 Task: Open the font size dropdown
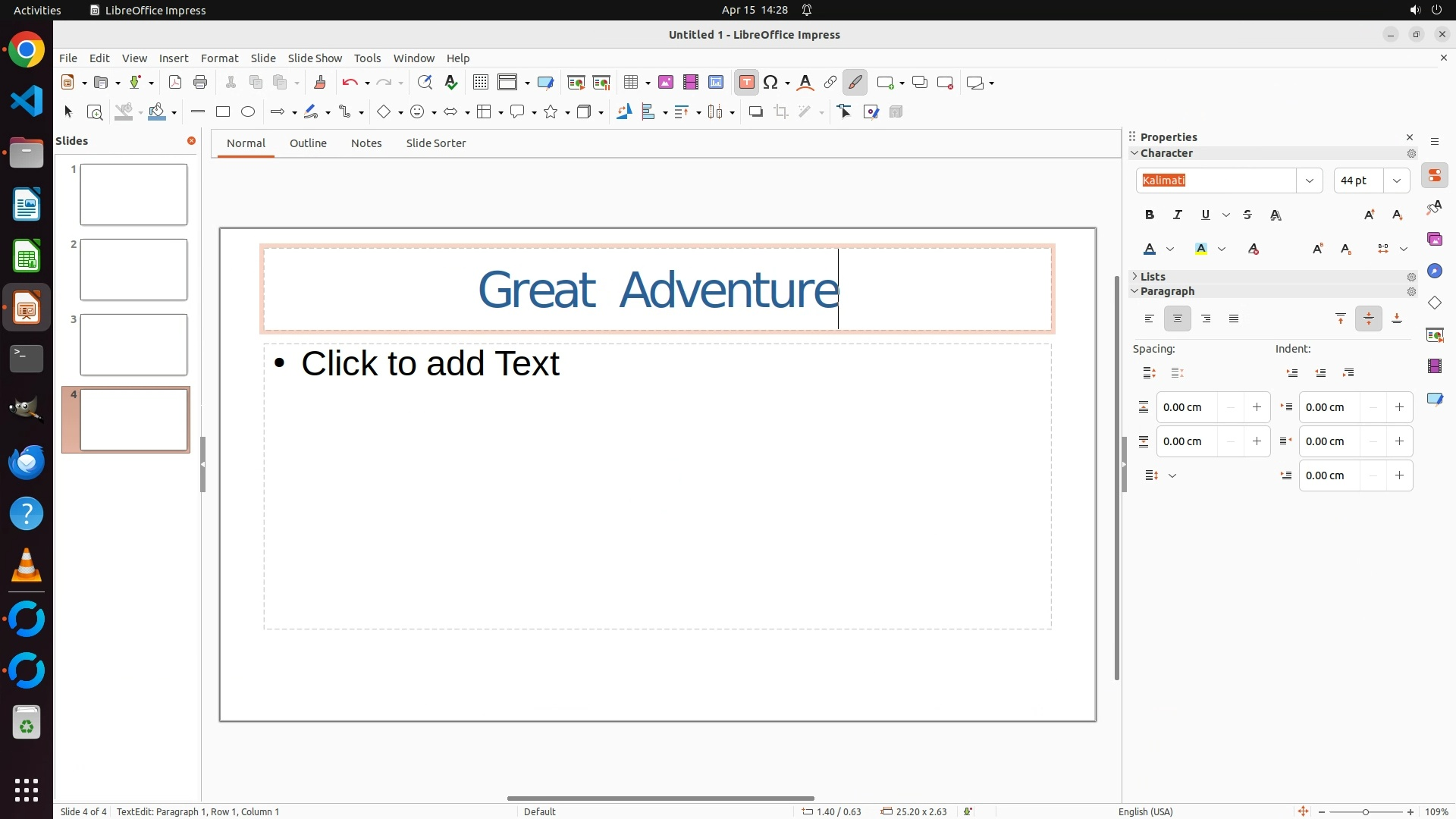[1397, 180]
